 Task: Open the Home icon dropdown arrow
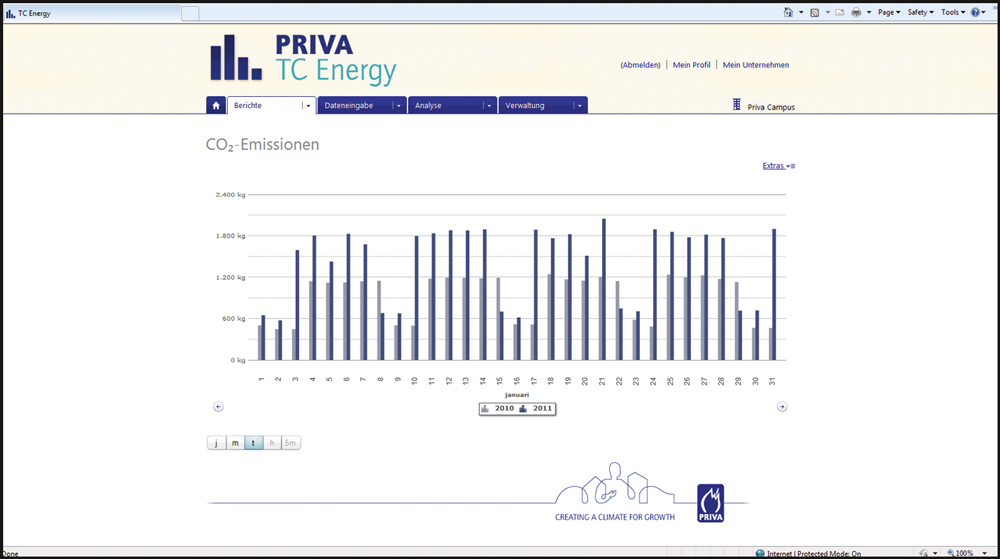[801, 13]
